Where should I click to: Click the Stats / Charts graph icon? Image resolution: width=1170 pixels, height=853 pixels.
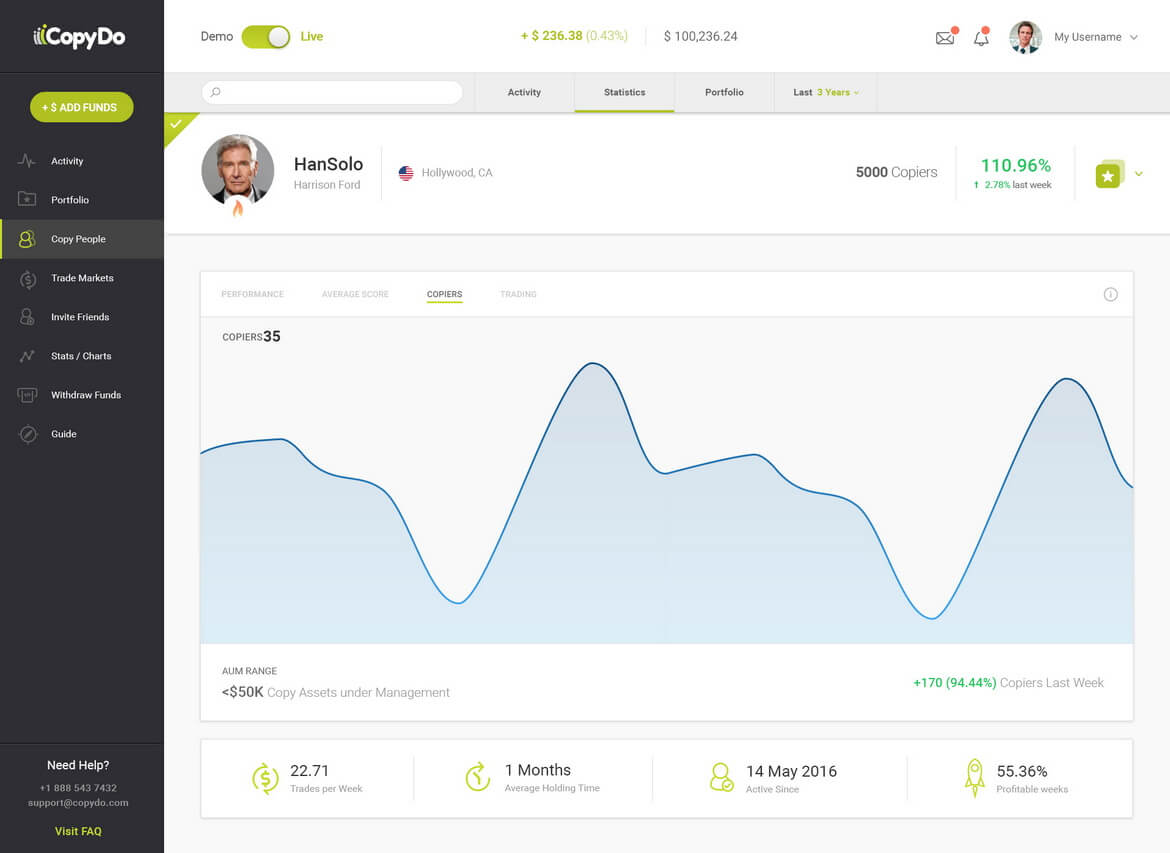click(27, 356)
